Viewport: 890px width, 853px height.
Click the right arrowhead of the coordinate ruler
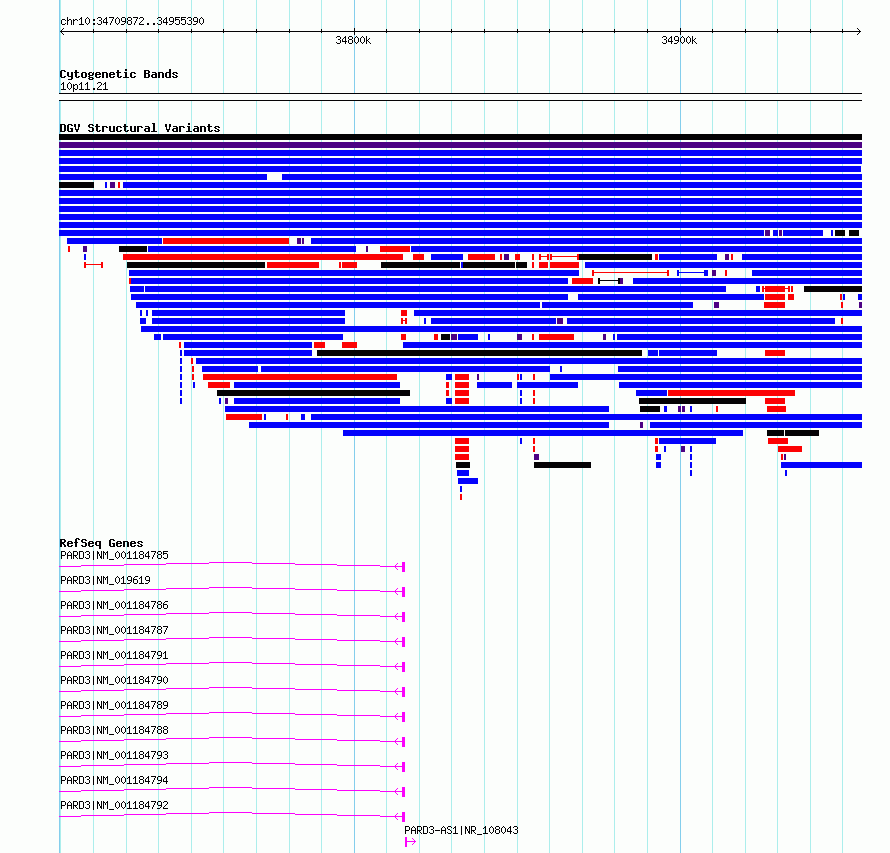tap(859, 32)
